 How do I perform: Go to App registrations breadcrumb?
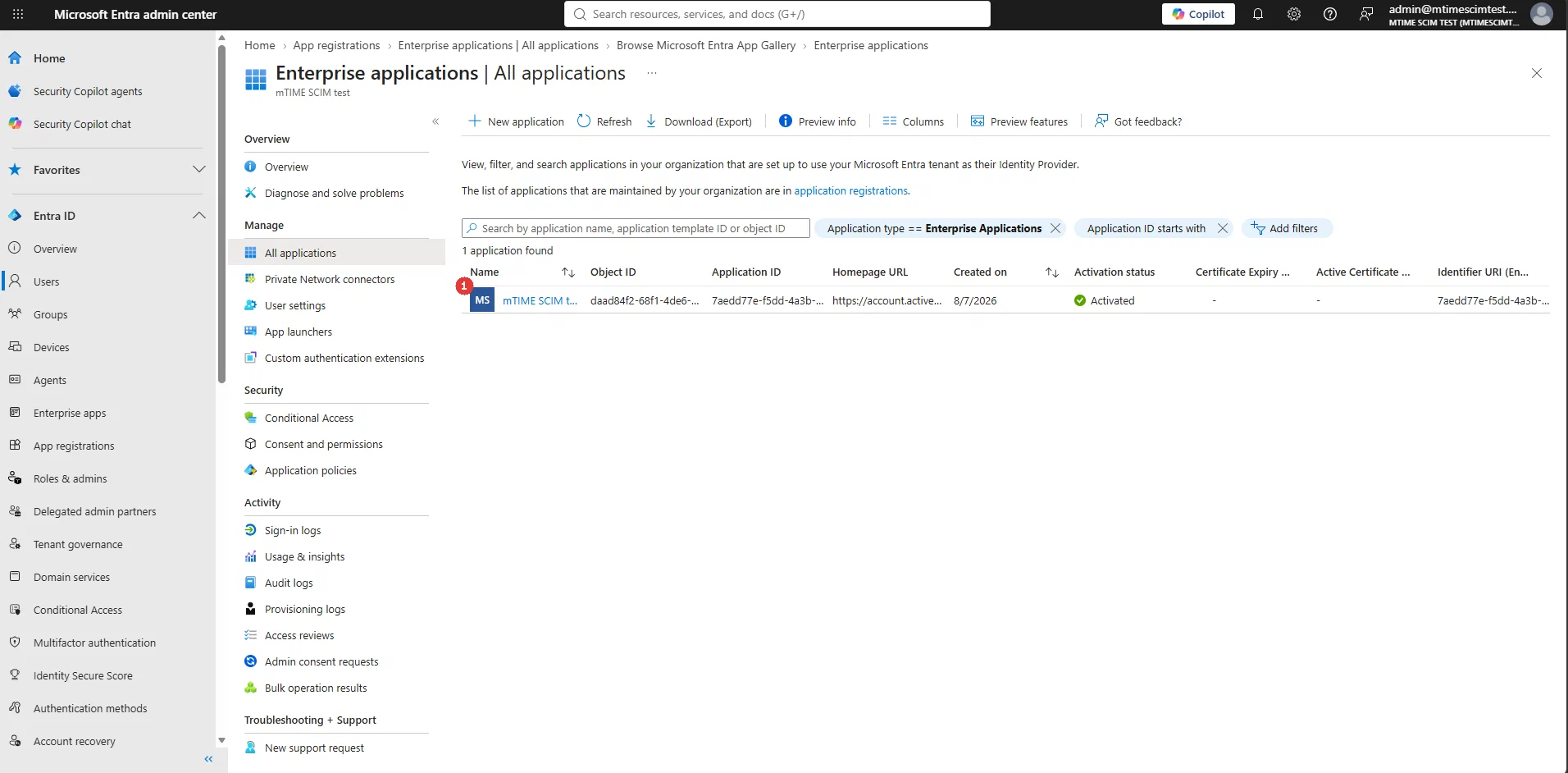(x=336, y=45)
